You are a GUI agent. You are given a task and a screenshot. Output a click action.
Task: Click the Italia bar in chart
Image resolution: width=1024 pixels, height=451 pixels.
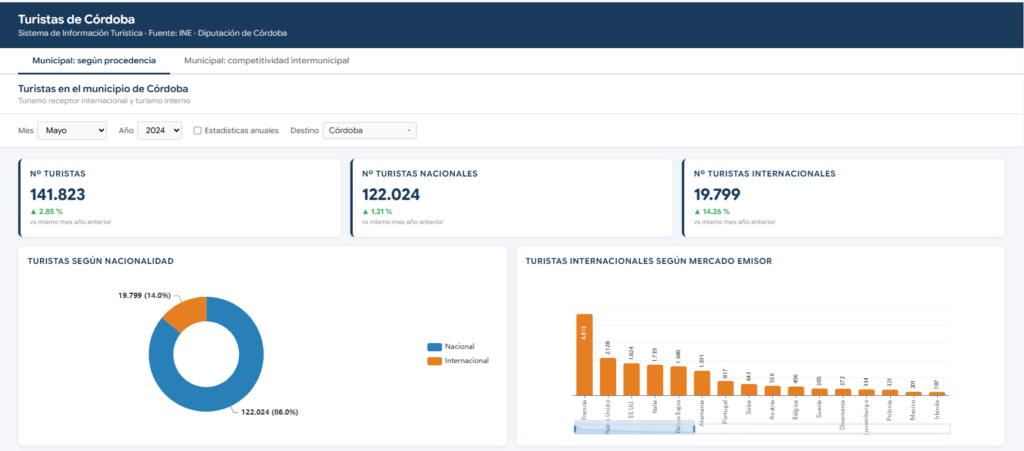655,380
